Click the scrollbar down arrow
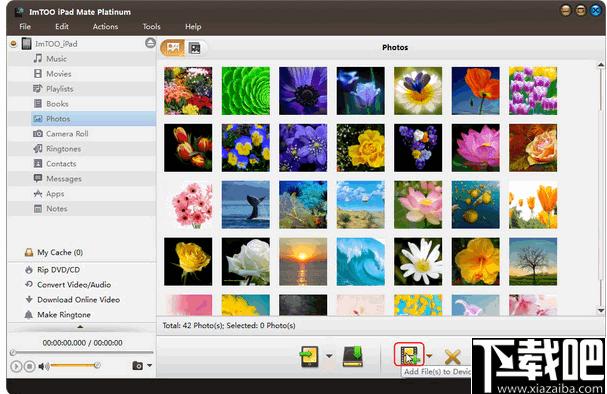The image size is (607, 394). (x=601, y=310)
